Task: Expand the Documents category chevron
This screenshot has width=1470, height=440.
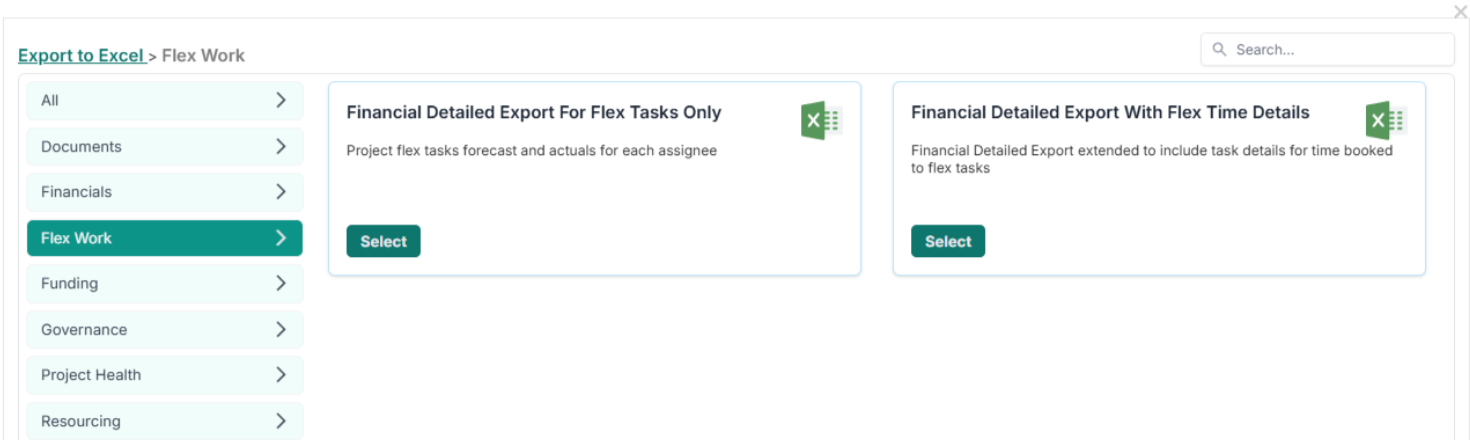Action: click(x=281, y=146)
